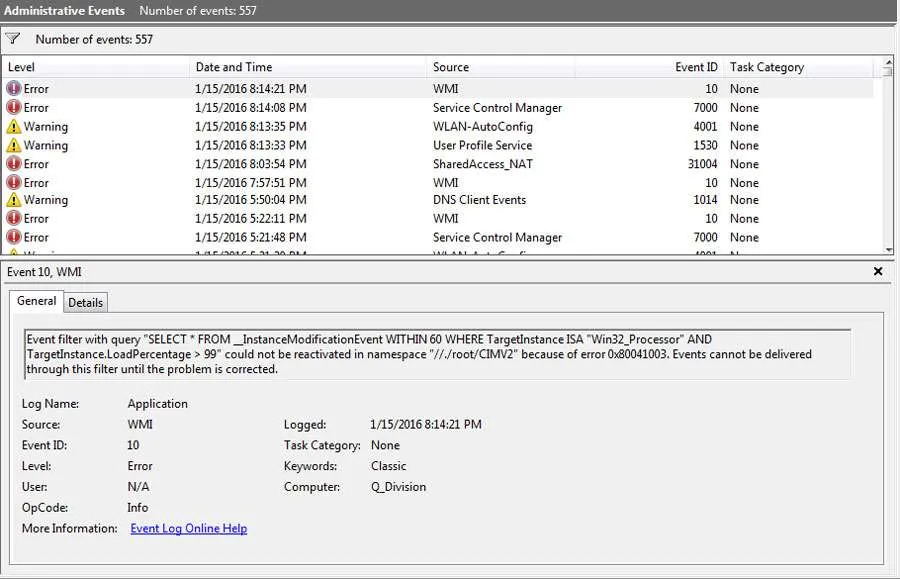
Task: Click the Event 10, WMI pane title
Action: [x=44, y=271]
